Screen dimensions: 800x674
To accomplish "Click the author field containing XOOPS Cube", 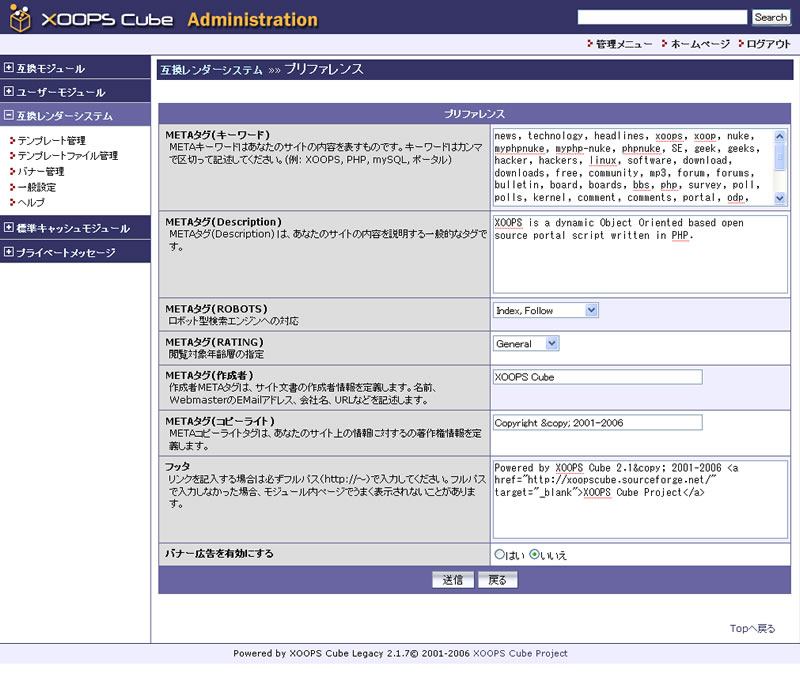I will (597, 377).
